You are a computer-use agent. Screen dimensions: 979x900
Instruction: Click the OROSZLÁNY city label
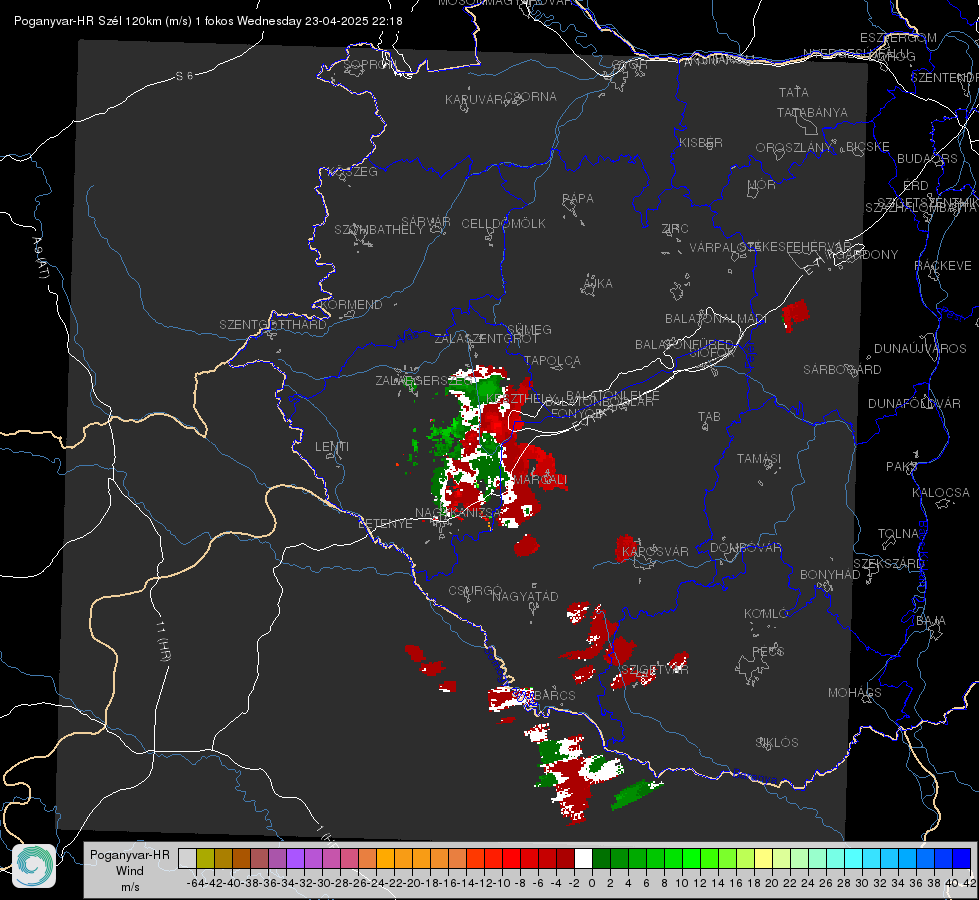(x=794, y=148)
